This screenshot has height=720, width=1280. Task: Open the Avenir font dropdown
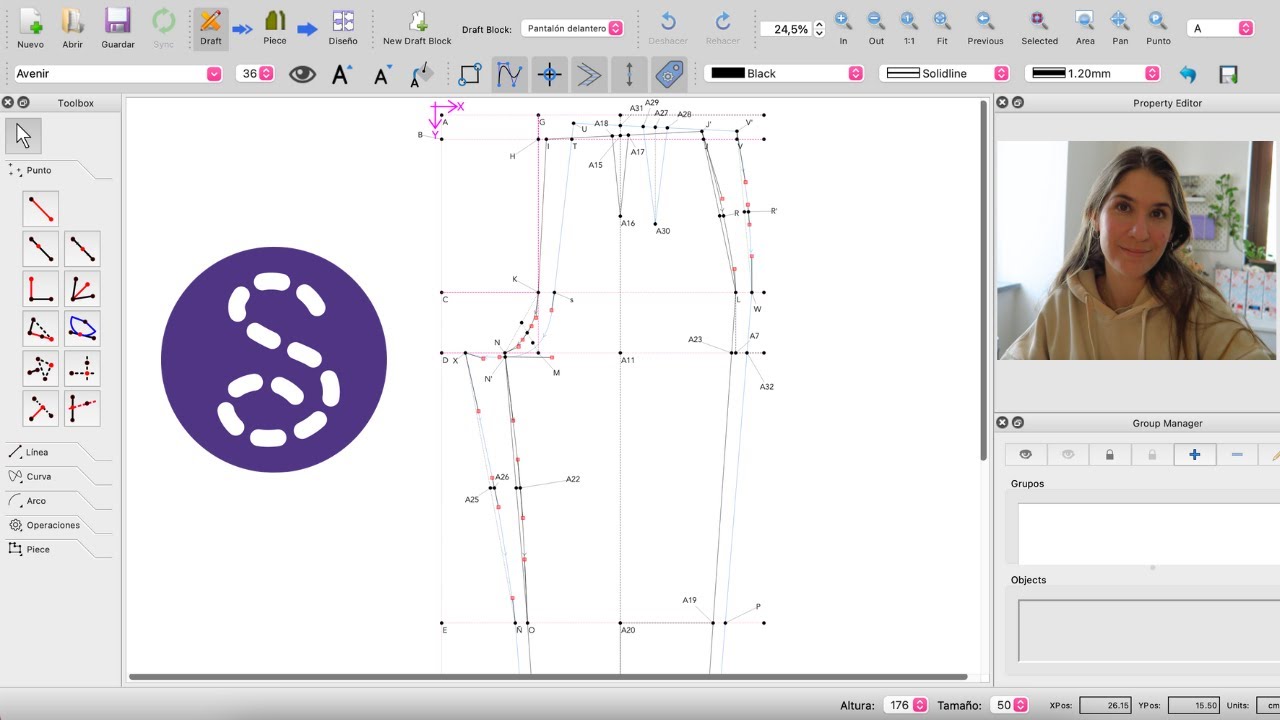tap(116, 74)
